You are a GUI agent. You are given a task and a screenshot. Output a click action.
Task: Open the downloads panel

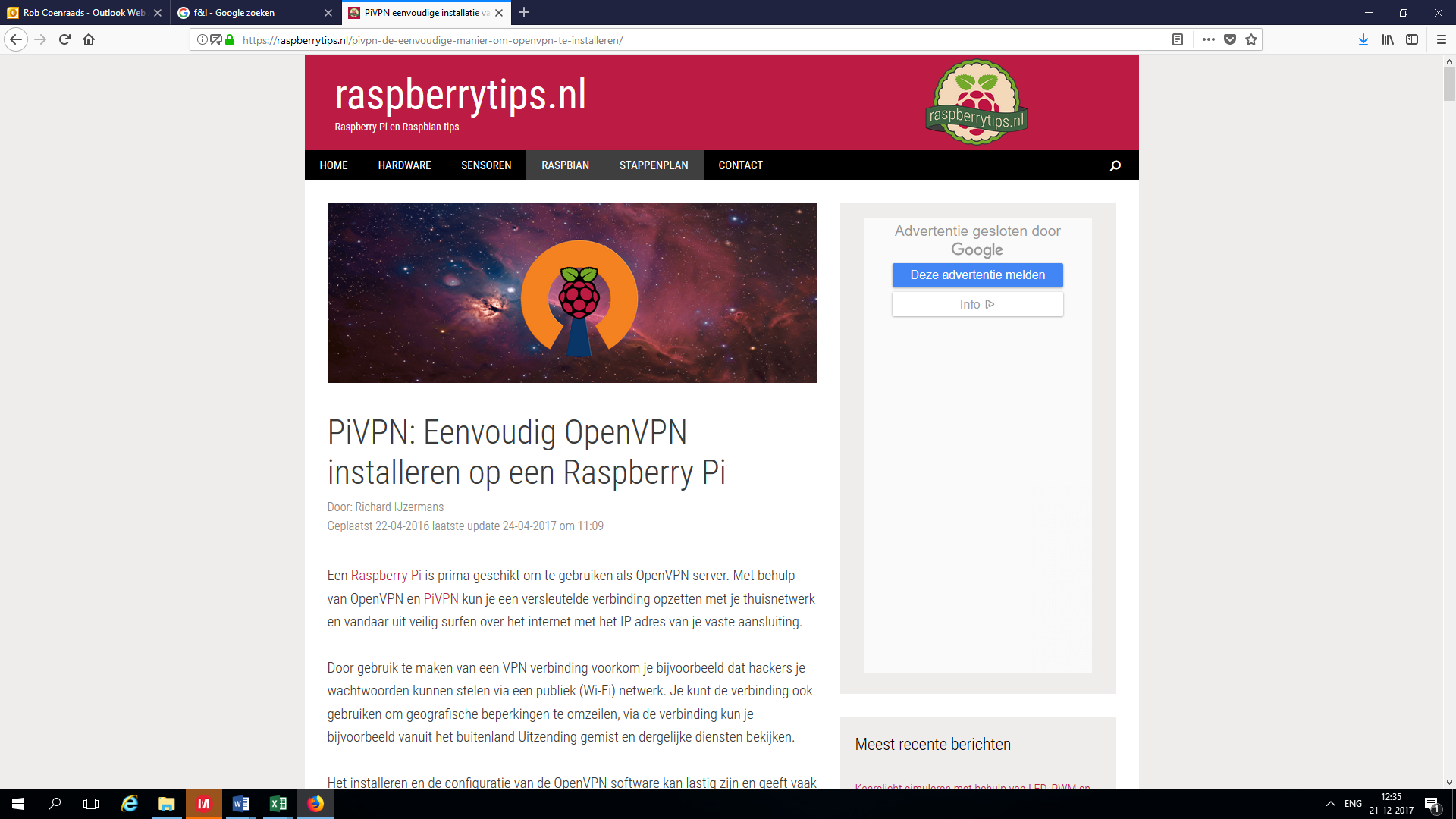point(1363,39)
